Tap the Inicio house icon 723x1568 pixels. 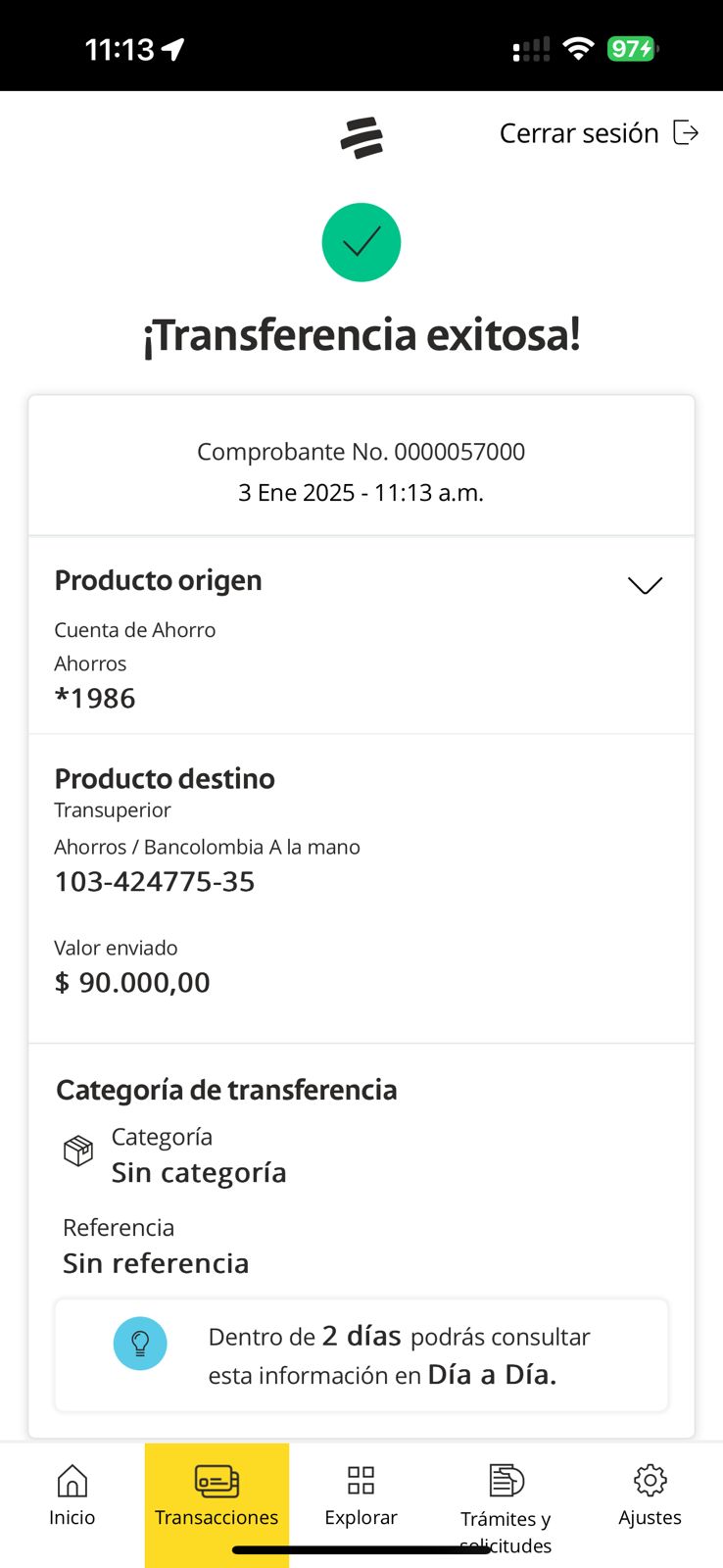click(x=72, y=1481)
